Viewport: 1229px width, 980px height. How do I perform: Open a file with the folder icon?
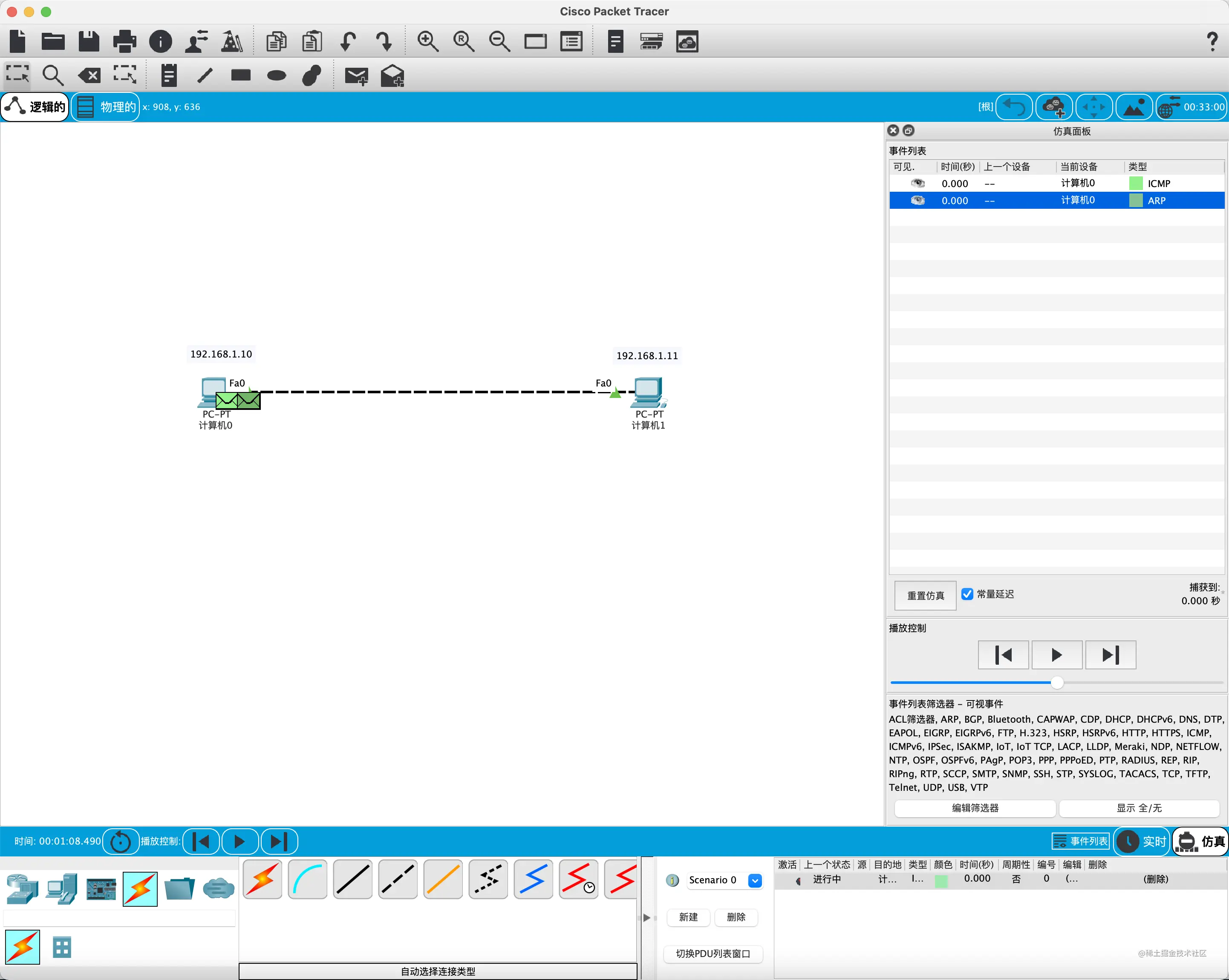[53, 41]
